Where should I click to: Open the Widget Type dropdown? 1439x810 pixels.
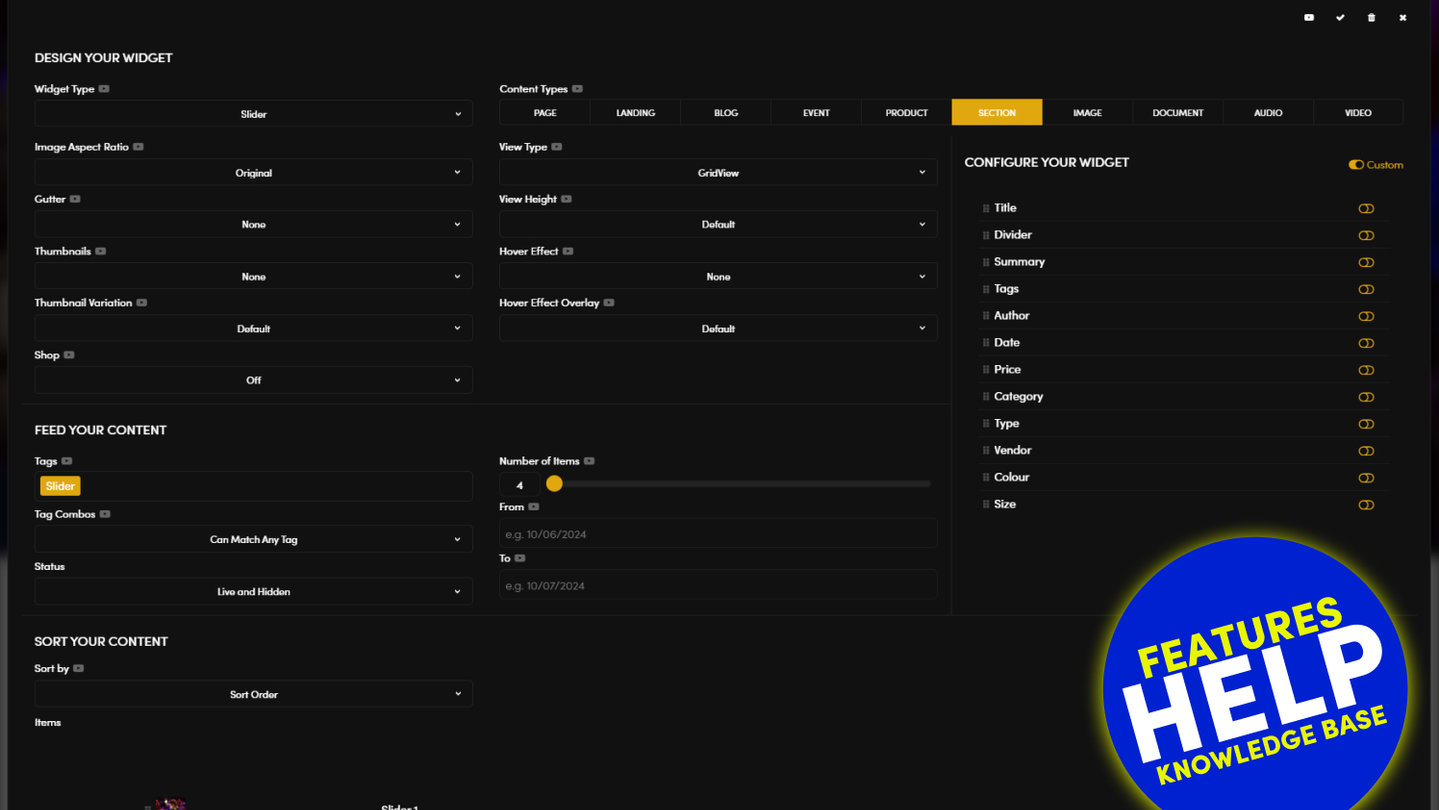(253, 114)
